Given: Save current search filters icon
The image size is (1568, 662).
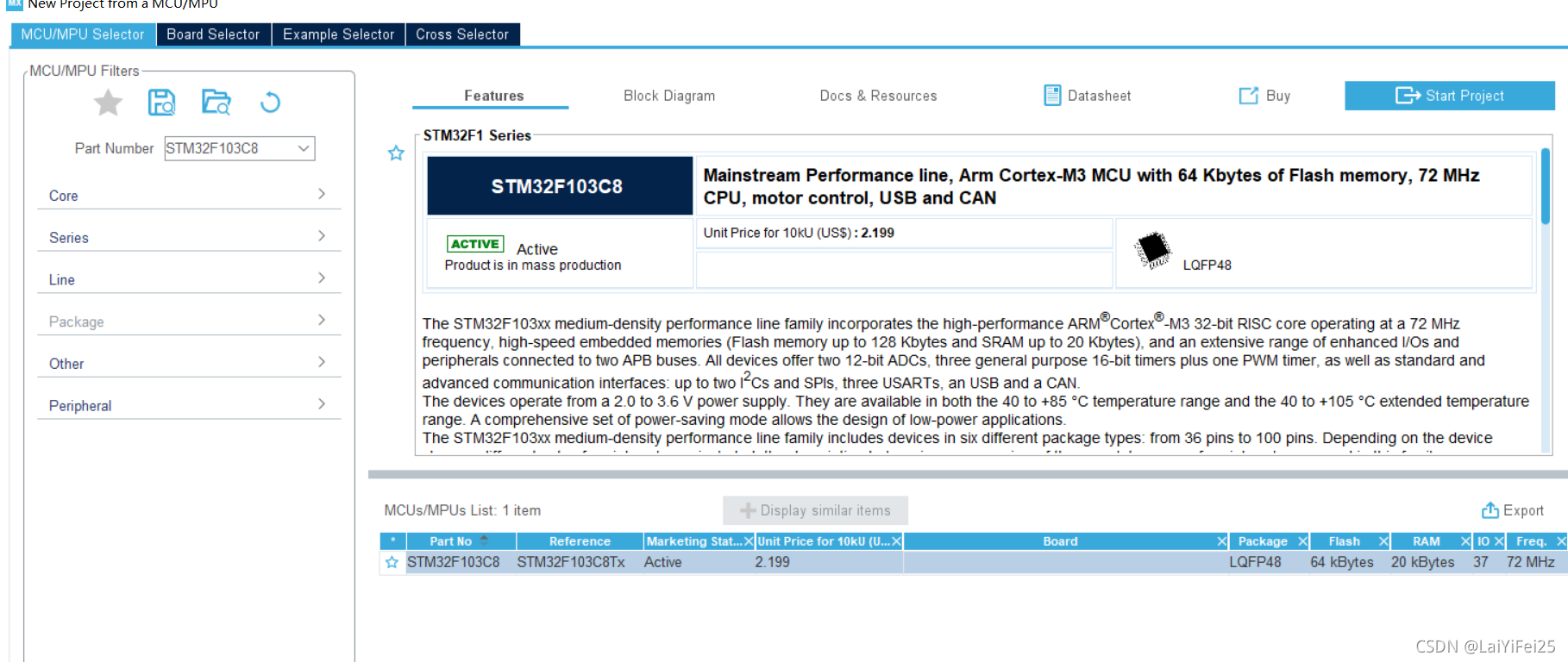Looking at the screenshot, I should pyautogui.click(x=161, y=103).
